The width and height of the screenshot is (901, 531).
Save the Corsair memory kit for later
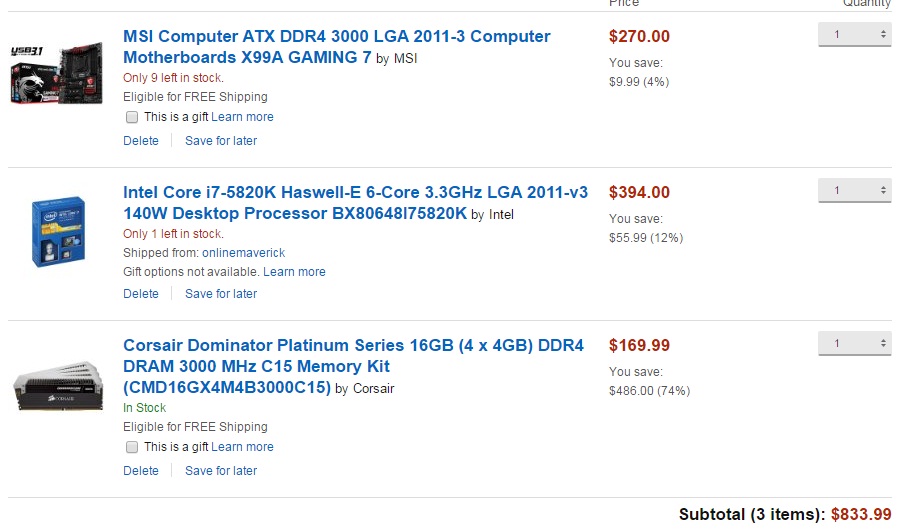221,471
